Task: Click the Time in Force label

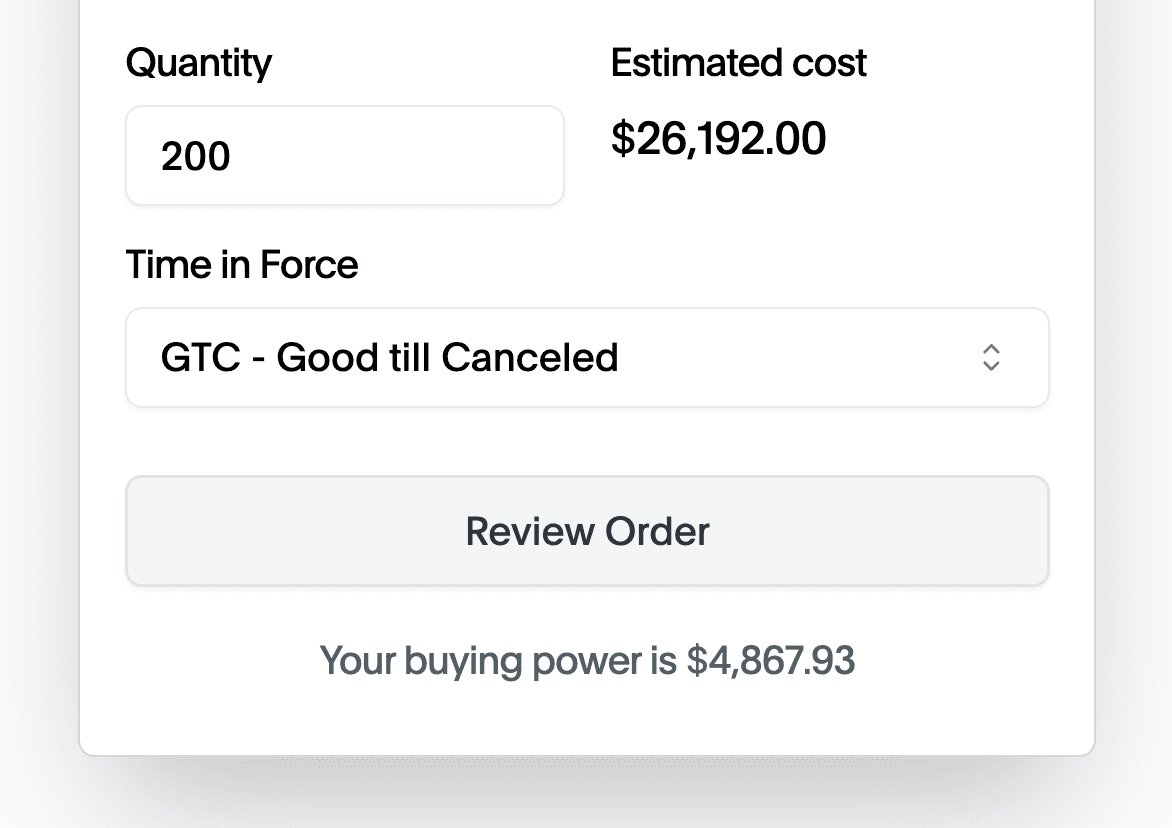Action: click(x=241, y=265)
